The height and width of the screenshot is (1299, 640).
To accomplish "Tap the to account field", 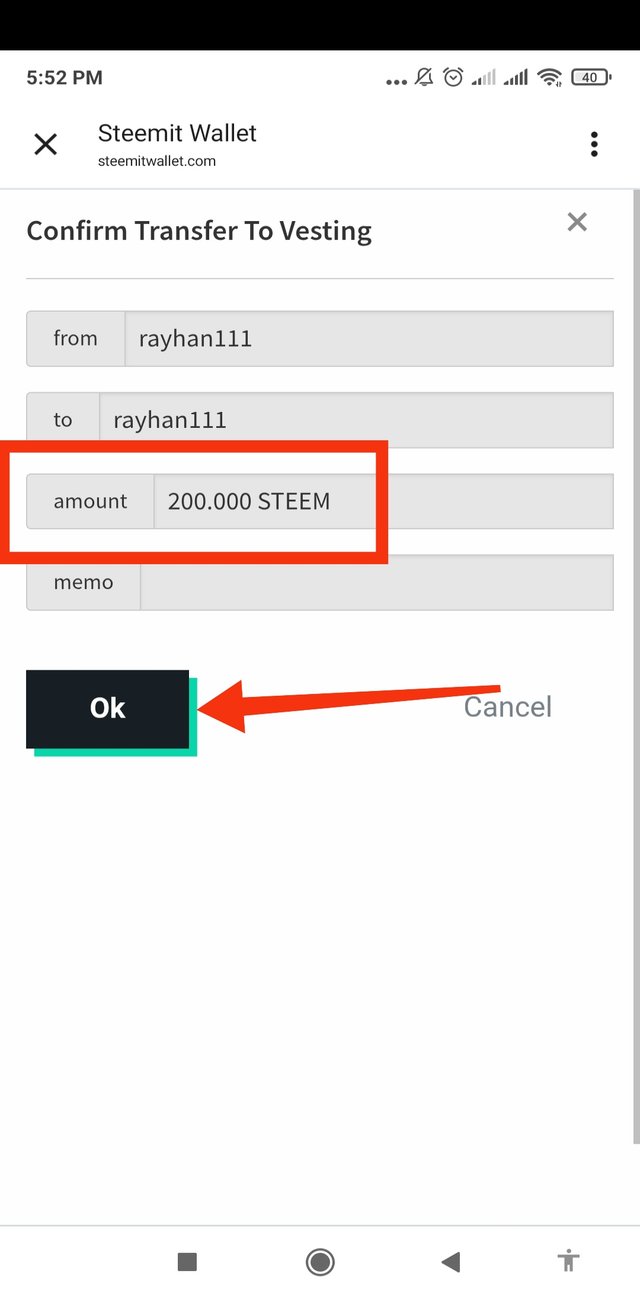I will tap(355, 420).
